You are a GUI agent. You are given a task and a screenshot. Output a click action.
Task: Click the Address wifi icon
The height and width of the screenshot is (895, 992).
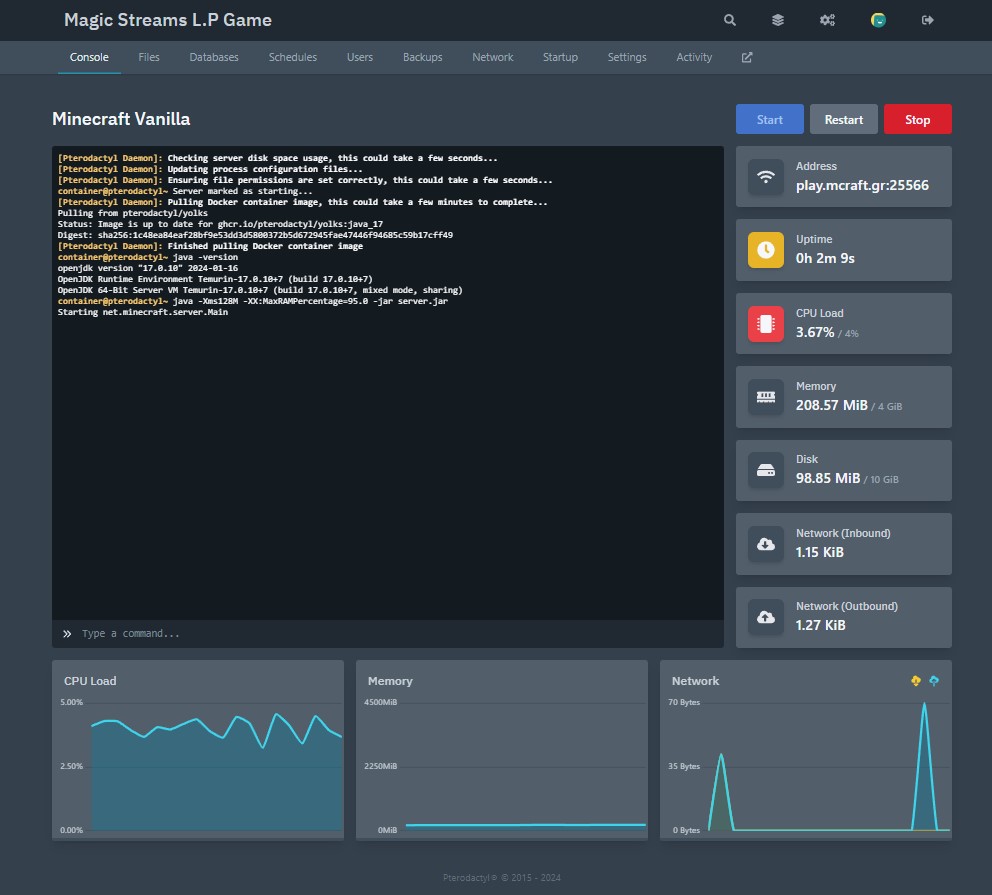pyautogui.click(x=766, y=177)
